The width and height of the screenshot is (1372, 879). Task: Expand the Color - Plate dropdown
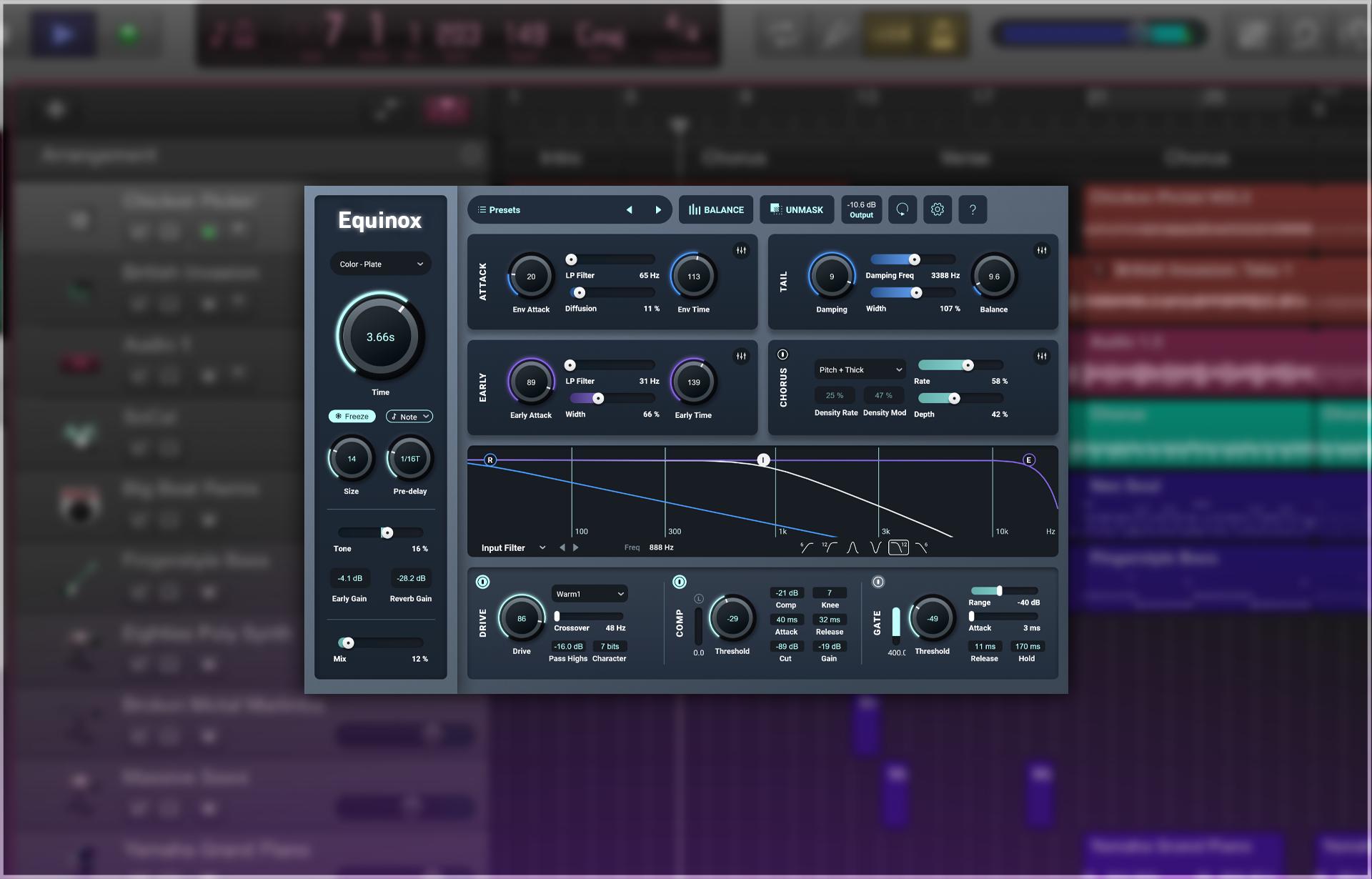[381, 264]
